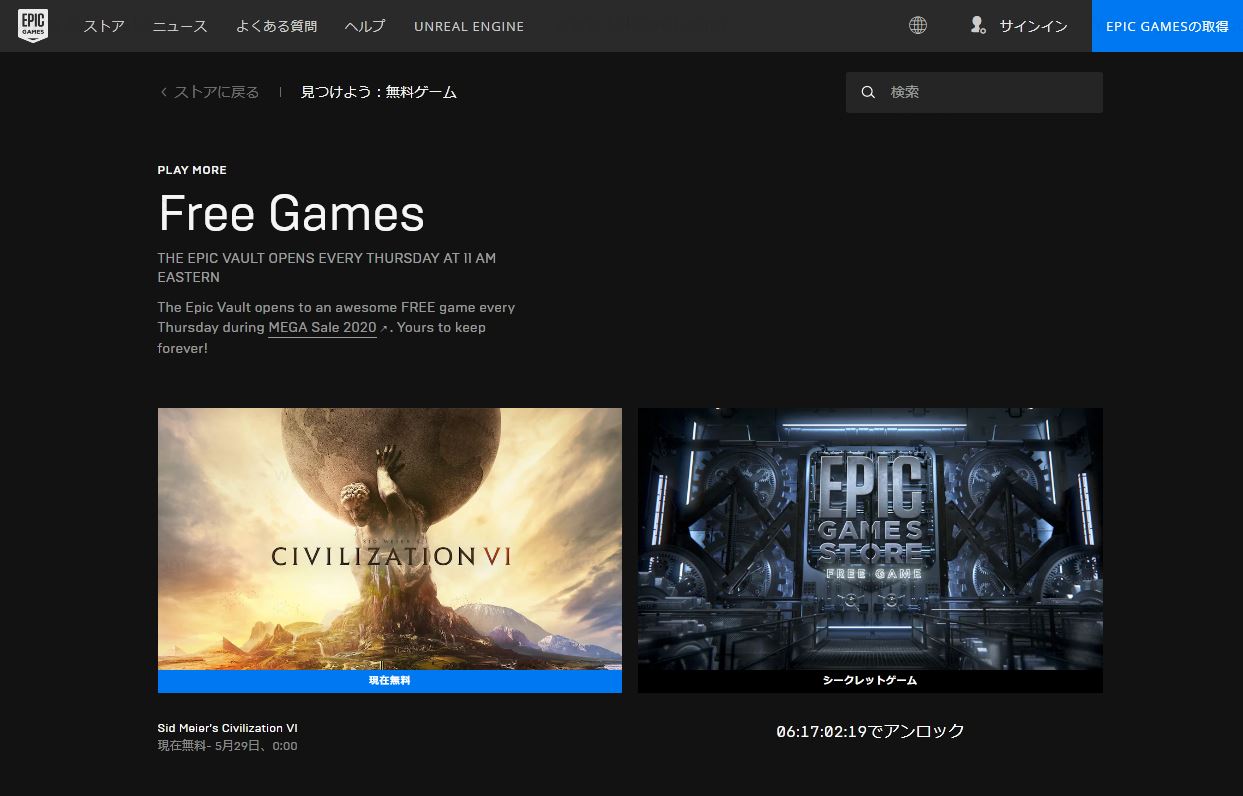1243x796 pixels.
Task: Open the Civilization VI game thumbnail
Action: (x=390, y=539)
